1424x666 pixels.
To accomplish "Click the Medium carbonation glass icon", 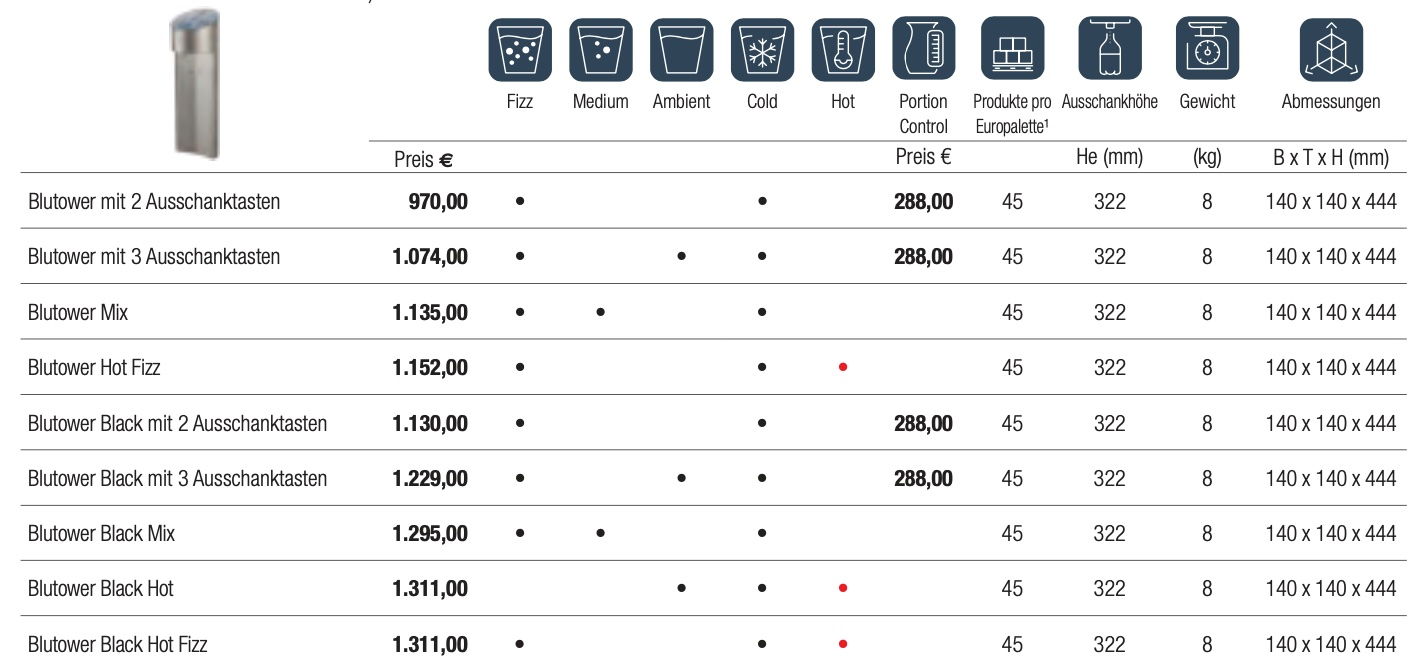I will [601, 50].
